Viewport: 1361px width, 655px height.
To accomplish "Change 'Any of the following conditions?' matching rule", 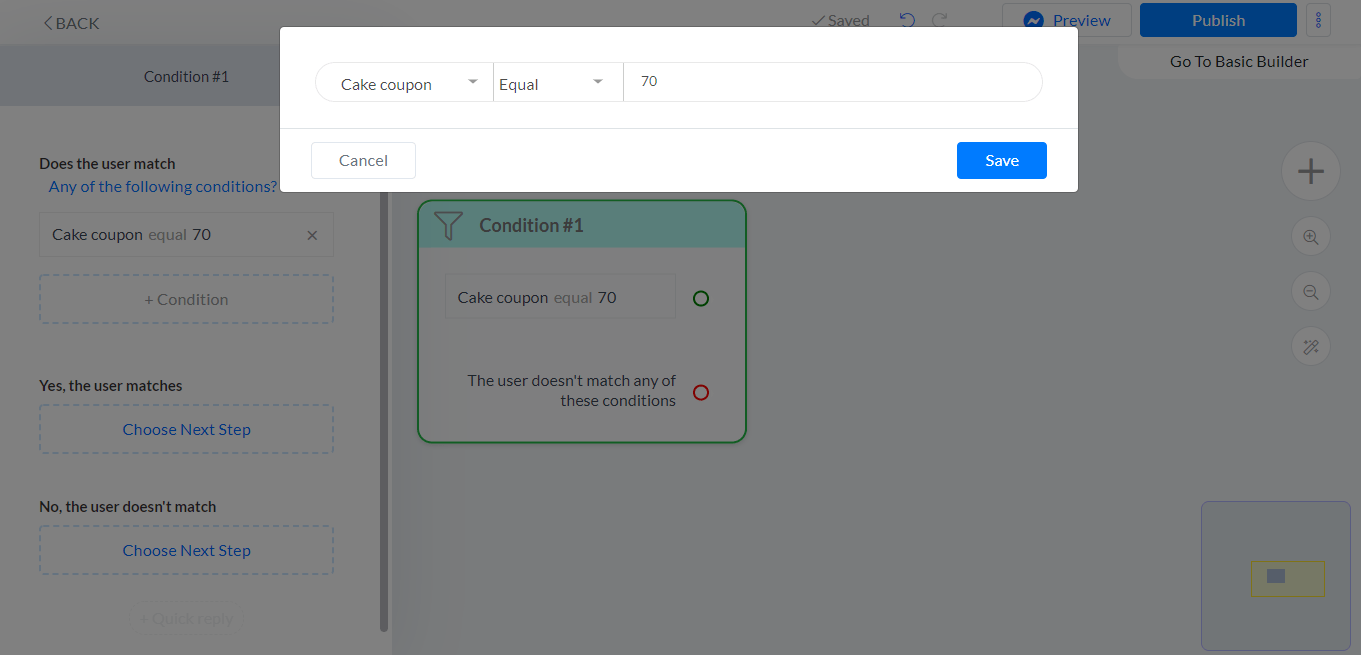I will tap(162, 186).
